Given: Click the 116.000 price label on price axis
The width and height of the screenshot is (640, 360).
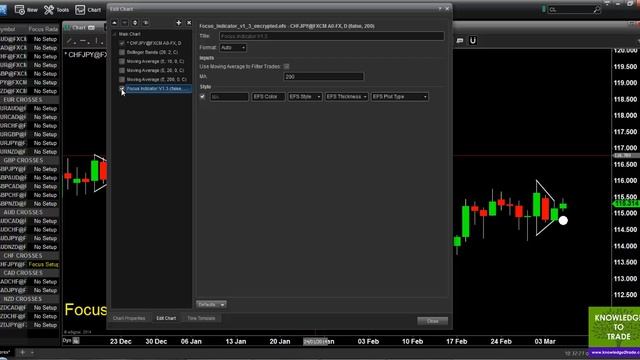Looking at the screenshot, I should (x=625, y=180).
